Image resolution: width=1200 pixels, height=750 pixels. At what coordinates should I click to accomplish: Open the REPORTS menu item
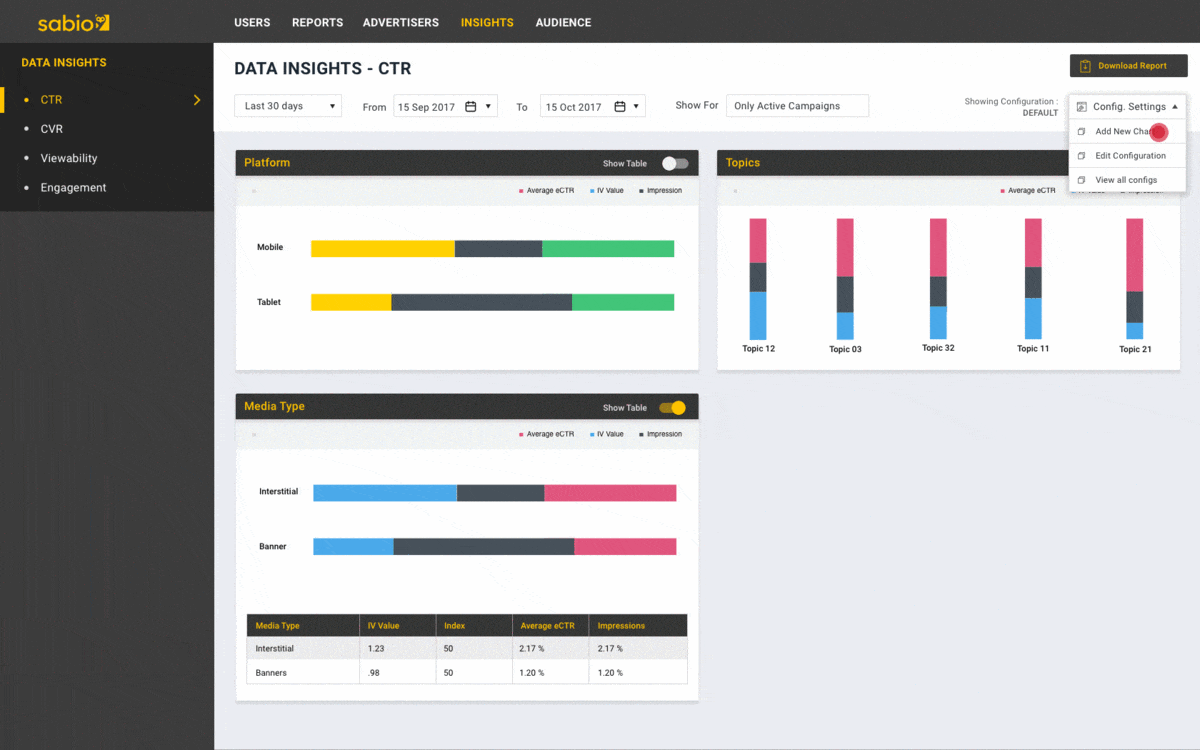point(317,22)
